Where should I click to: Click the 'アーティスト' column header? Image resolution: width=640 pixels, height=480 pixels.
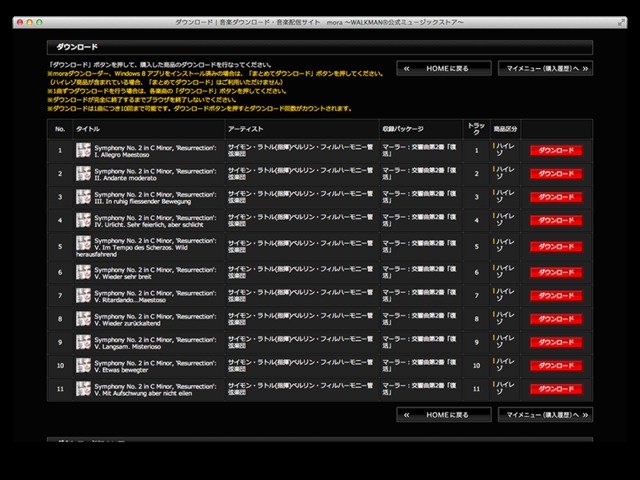click(x=246, y=129)
